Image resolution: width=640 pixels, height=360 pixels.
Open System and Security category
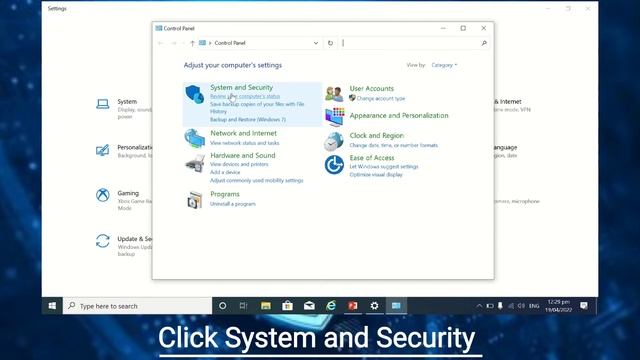pos(242,87)
